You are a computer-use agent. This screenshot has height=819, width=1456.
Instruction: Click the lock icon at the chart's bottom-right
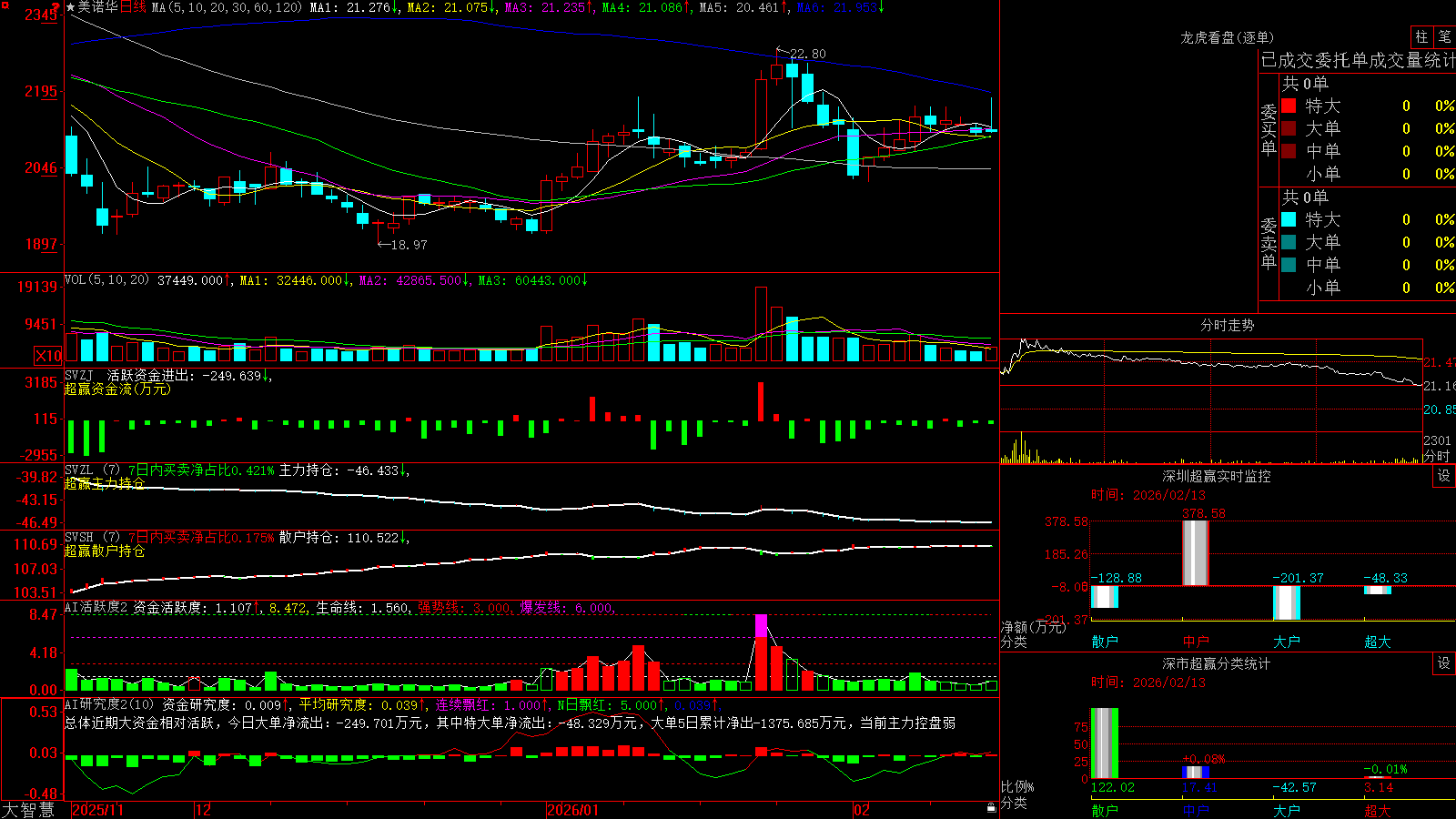(992, 807)
